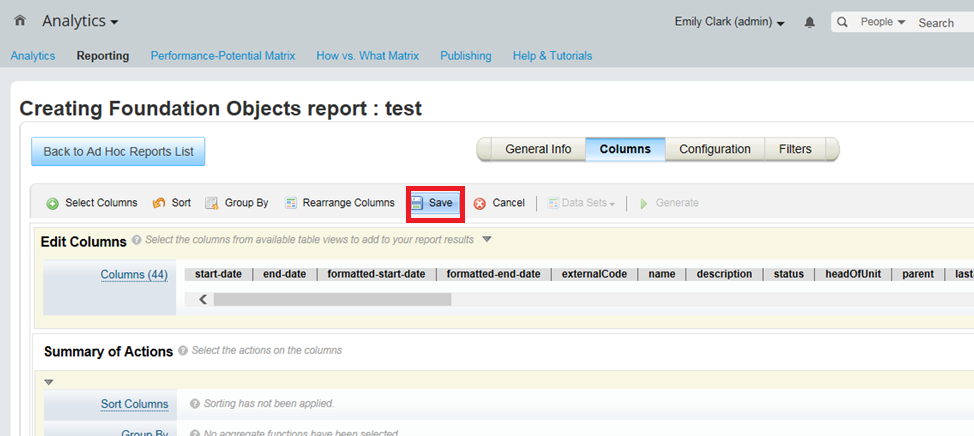The height and width of the screenshot is (436, 974).
Task: Click the start-date column header
Action: 219,274
